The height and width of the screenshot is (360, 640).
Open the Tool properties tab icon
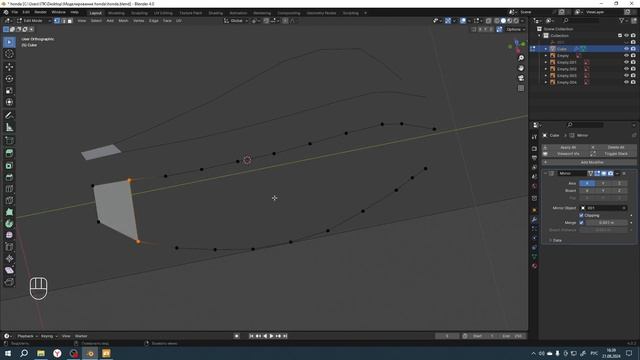tap(534, 137)
